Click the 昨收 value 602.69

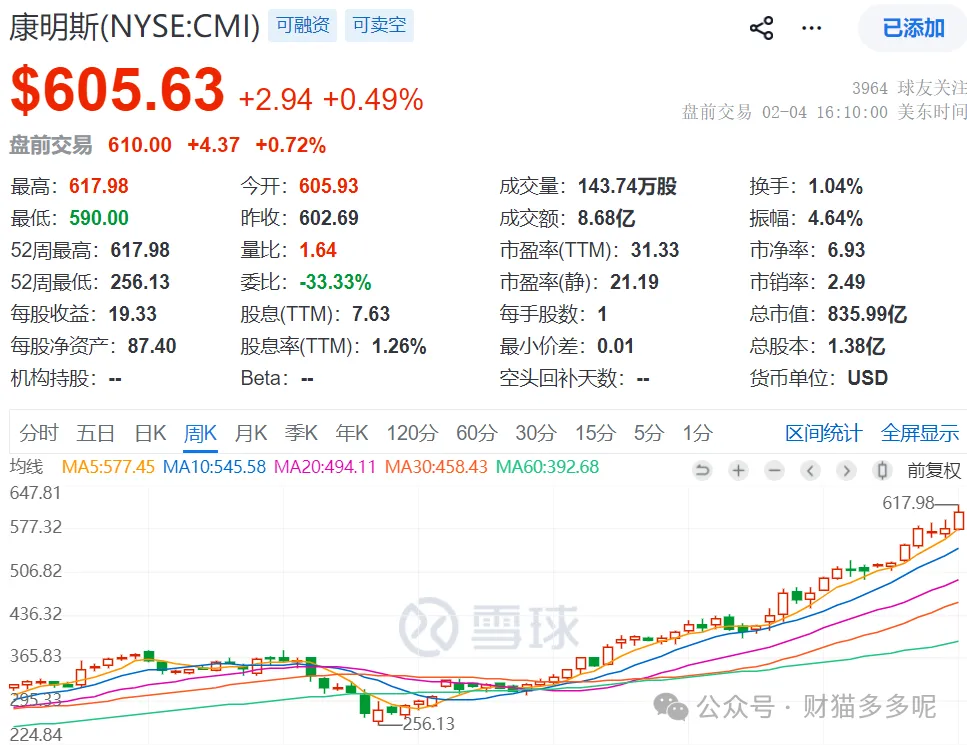point(329,218)
